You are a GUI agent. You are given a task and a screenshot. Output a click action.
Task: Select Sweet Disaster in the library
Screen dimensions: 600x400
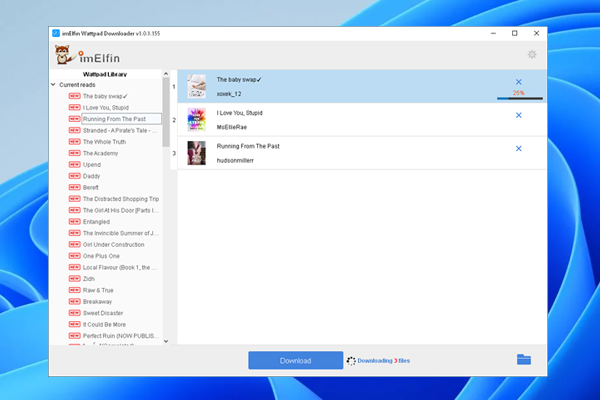103,313
